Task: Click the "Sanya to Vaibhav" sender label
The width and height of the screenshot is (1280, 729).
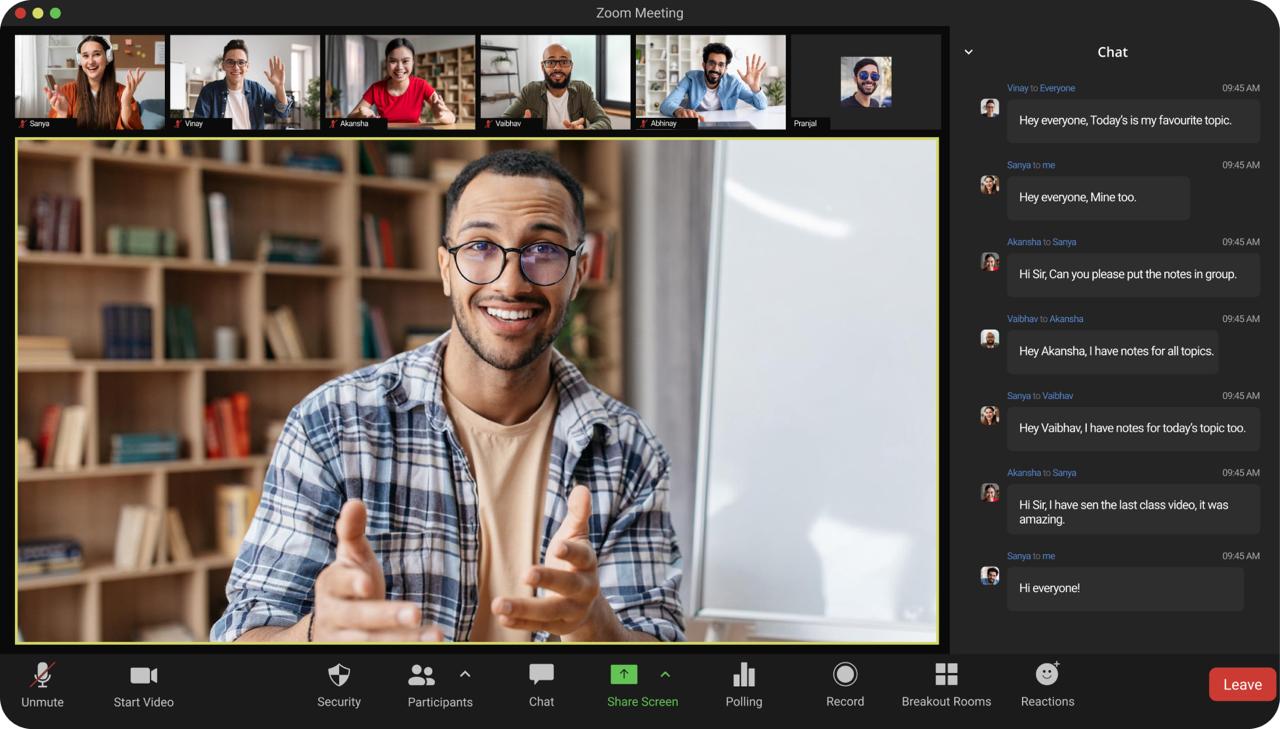Action: (1040, 396)
